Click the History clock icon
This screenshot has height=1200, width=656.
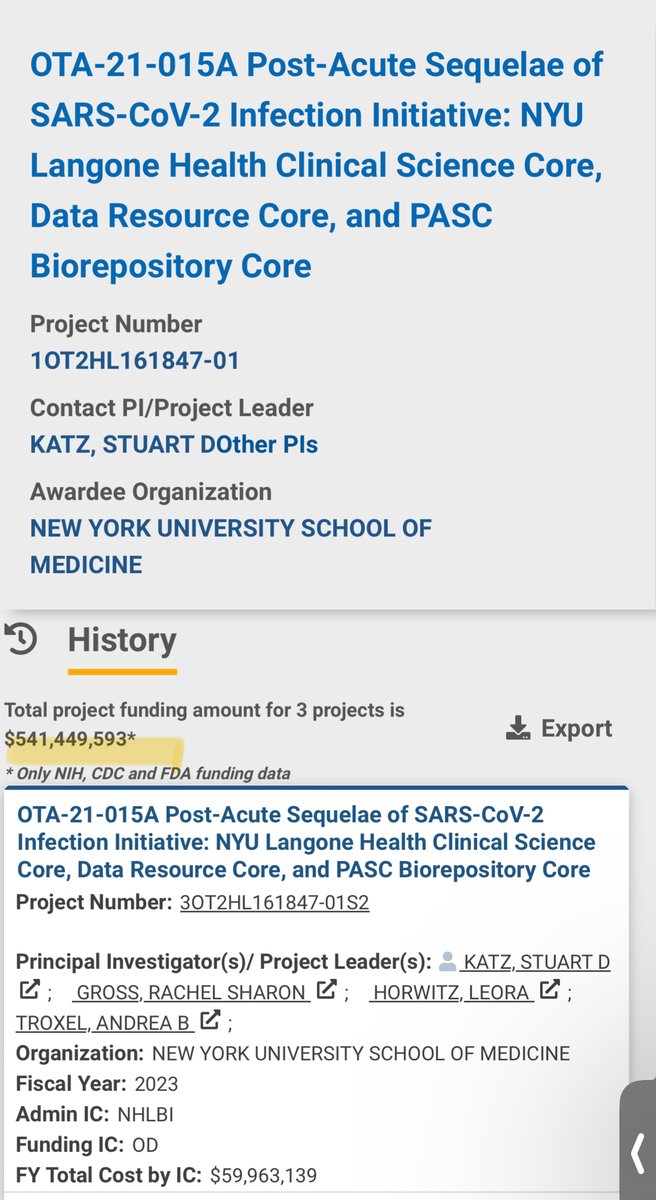pyautogui.click(x=21, y=640)
